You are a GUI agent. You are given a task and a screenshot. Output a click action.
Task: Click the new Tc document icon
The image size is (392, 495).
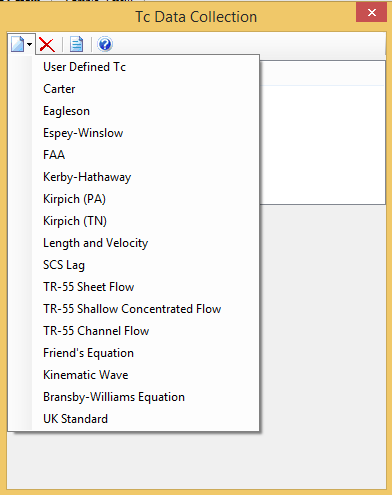pos(17,44)
